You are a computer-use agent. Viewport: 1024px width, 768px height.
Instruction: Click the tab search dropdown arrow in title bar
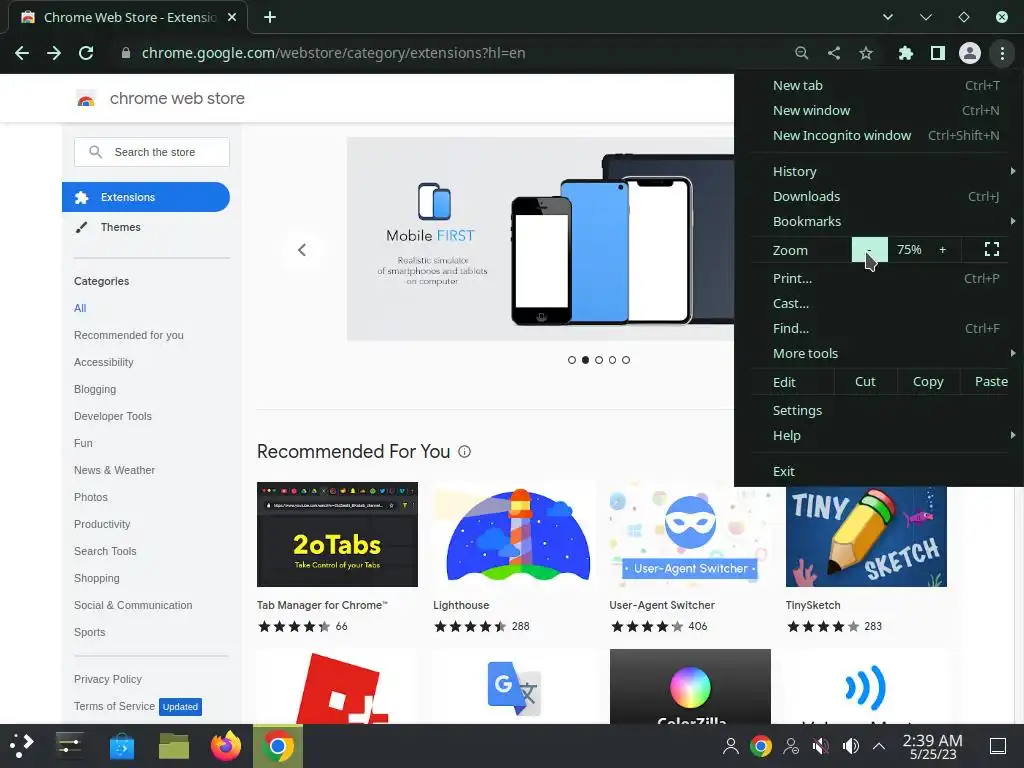click(888, 18)
